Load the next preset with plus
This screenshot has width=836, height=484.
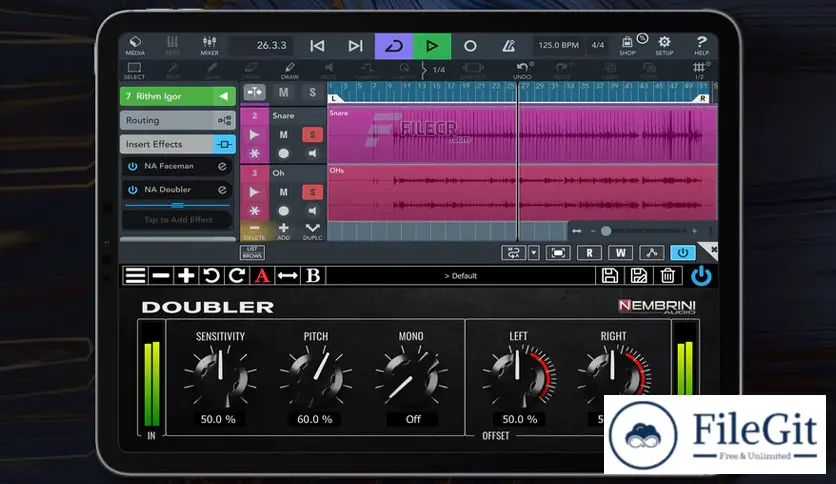pyautogui.click(x=186, y=276)
